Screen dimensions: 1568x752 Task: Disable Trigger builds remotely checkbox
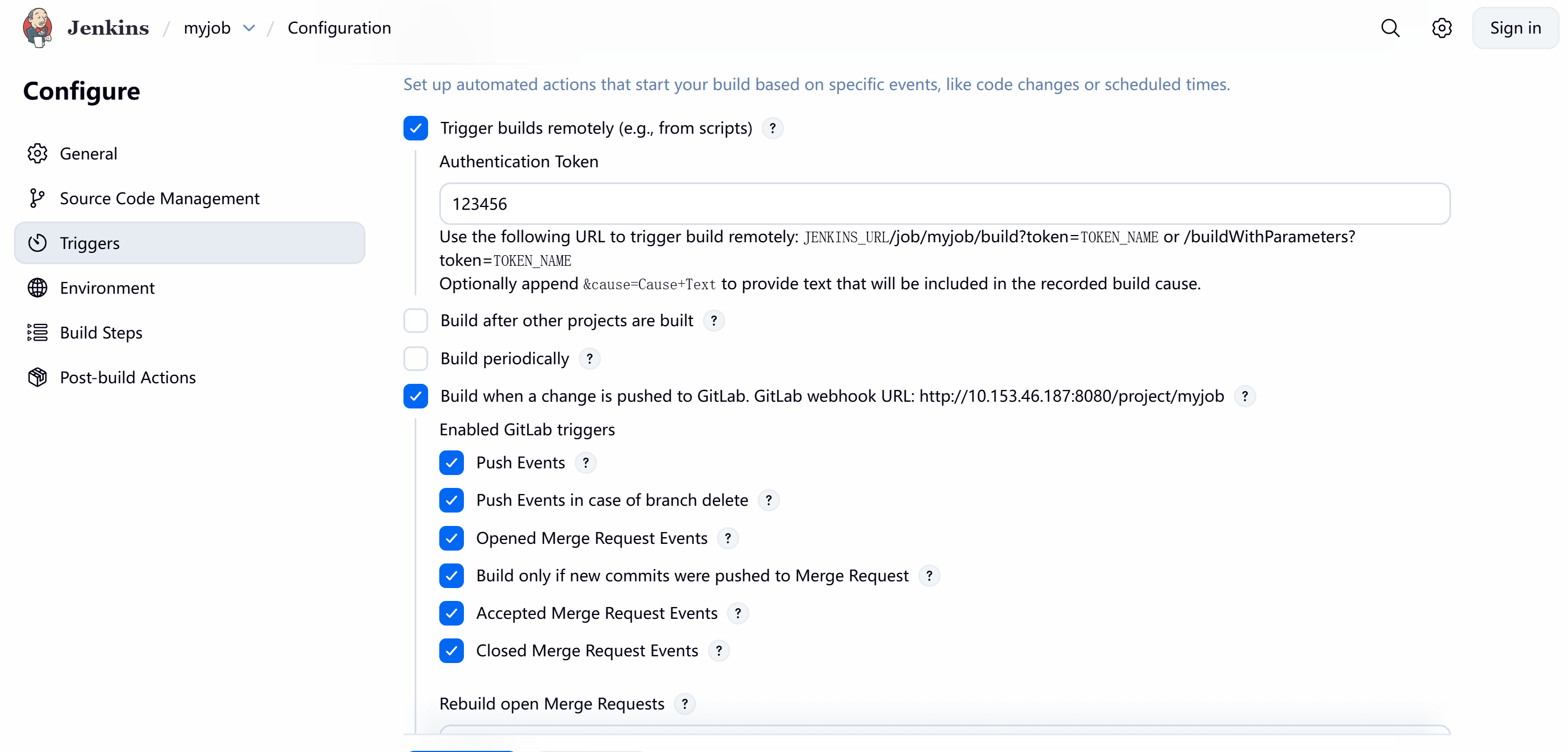click(x=416, y=128)
